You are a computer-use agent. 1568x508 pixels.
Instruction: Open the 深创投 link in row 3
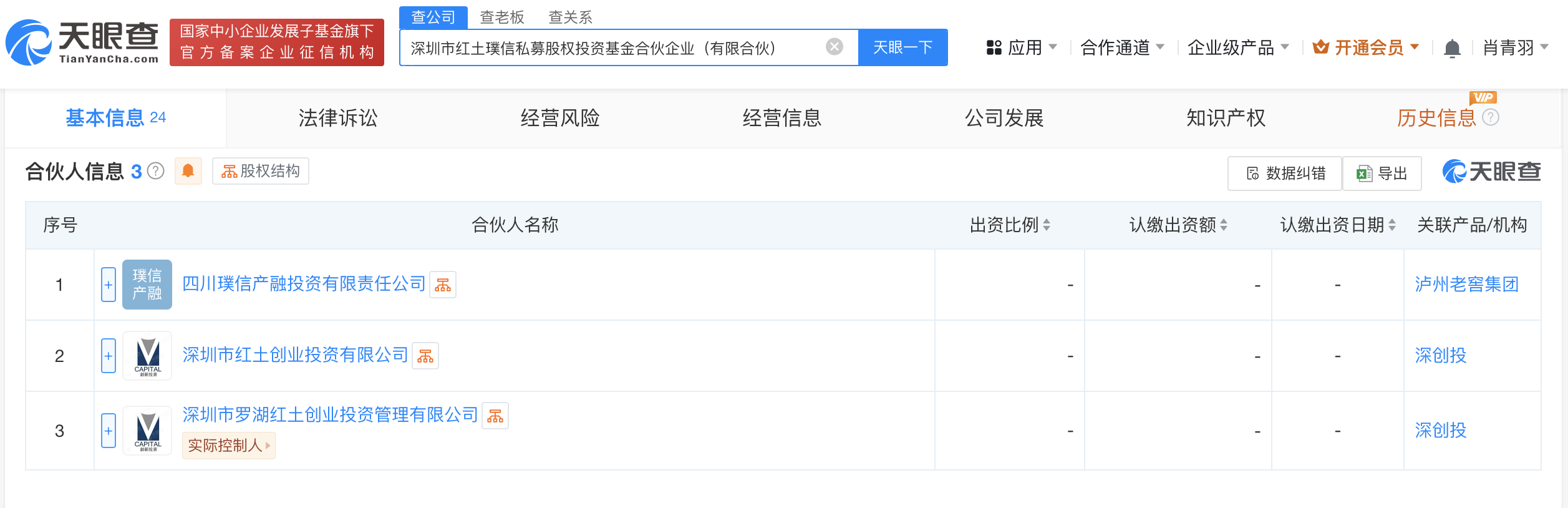(x=1440, y=431)
